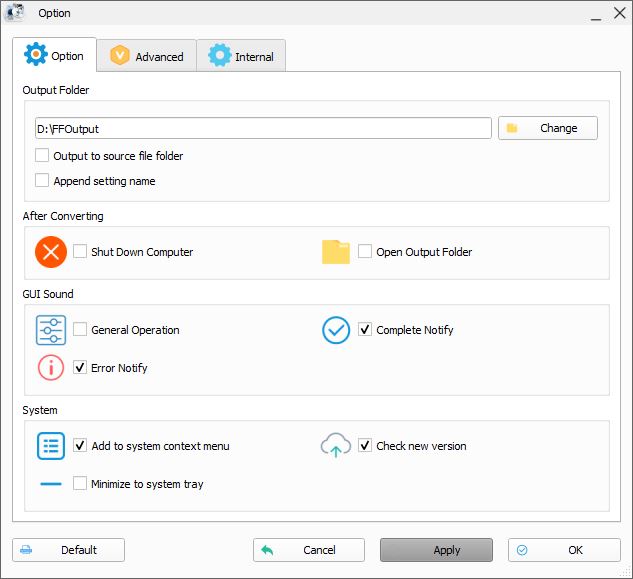Restore settings with the Default button
This screenshot has height=579, width=633.
point(68,550)
